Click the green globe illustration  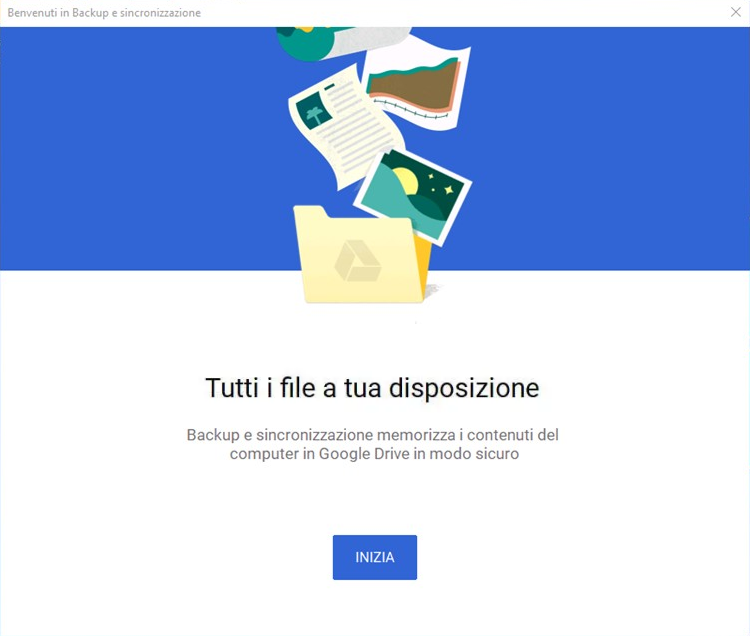click(x=302, y=44)
